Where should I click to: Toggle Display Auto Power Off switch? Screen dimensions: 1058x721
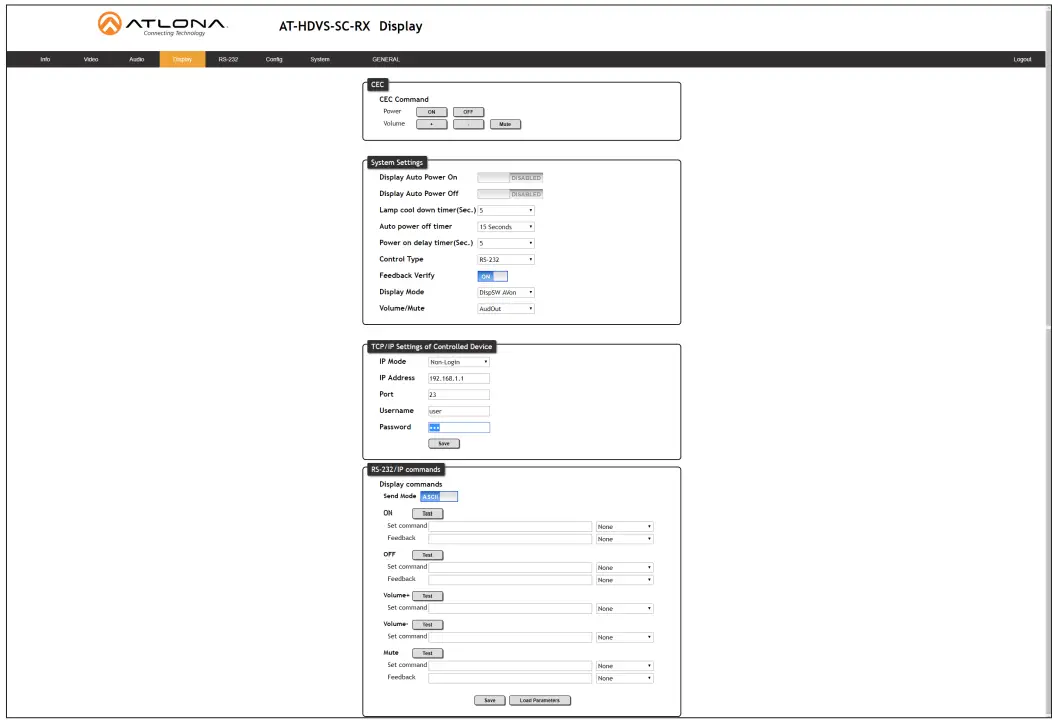510,194
